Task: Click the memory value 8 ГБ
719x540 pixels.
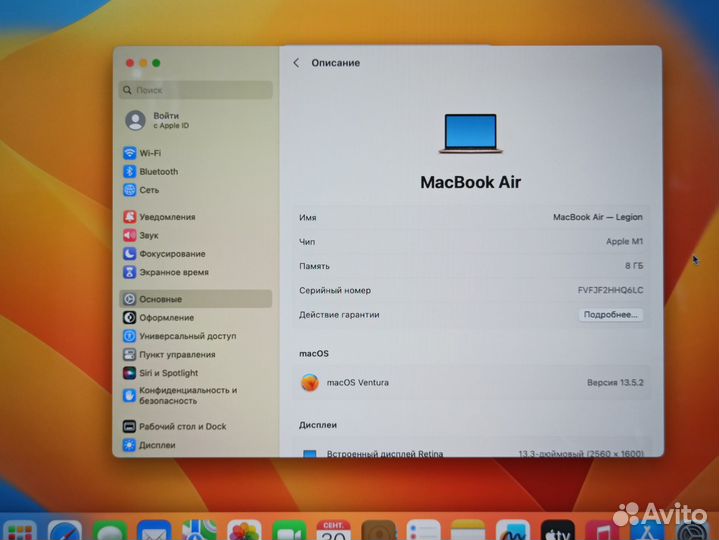Action: pyautogui.click(x=634, y=265)
